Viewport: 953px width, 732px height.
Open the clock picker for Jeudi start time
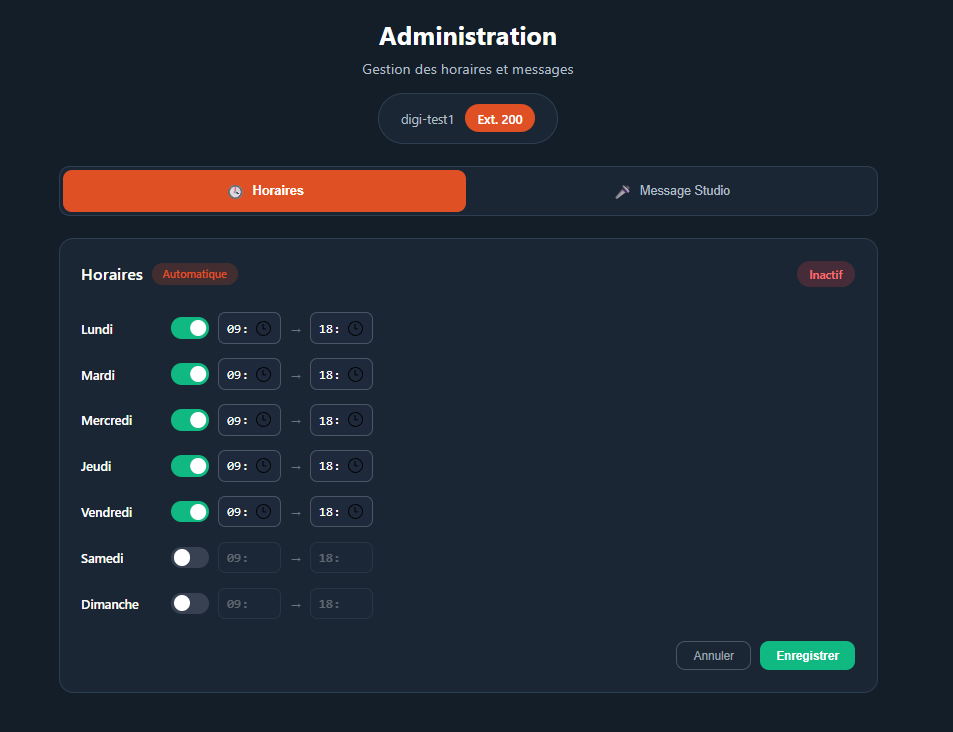[264, 466]
